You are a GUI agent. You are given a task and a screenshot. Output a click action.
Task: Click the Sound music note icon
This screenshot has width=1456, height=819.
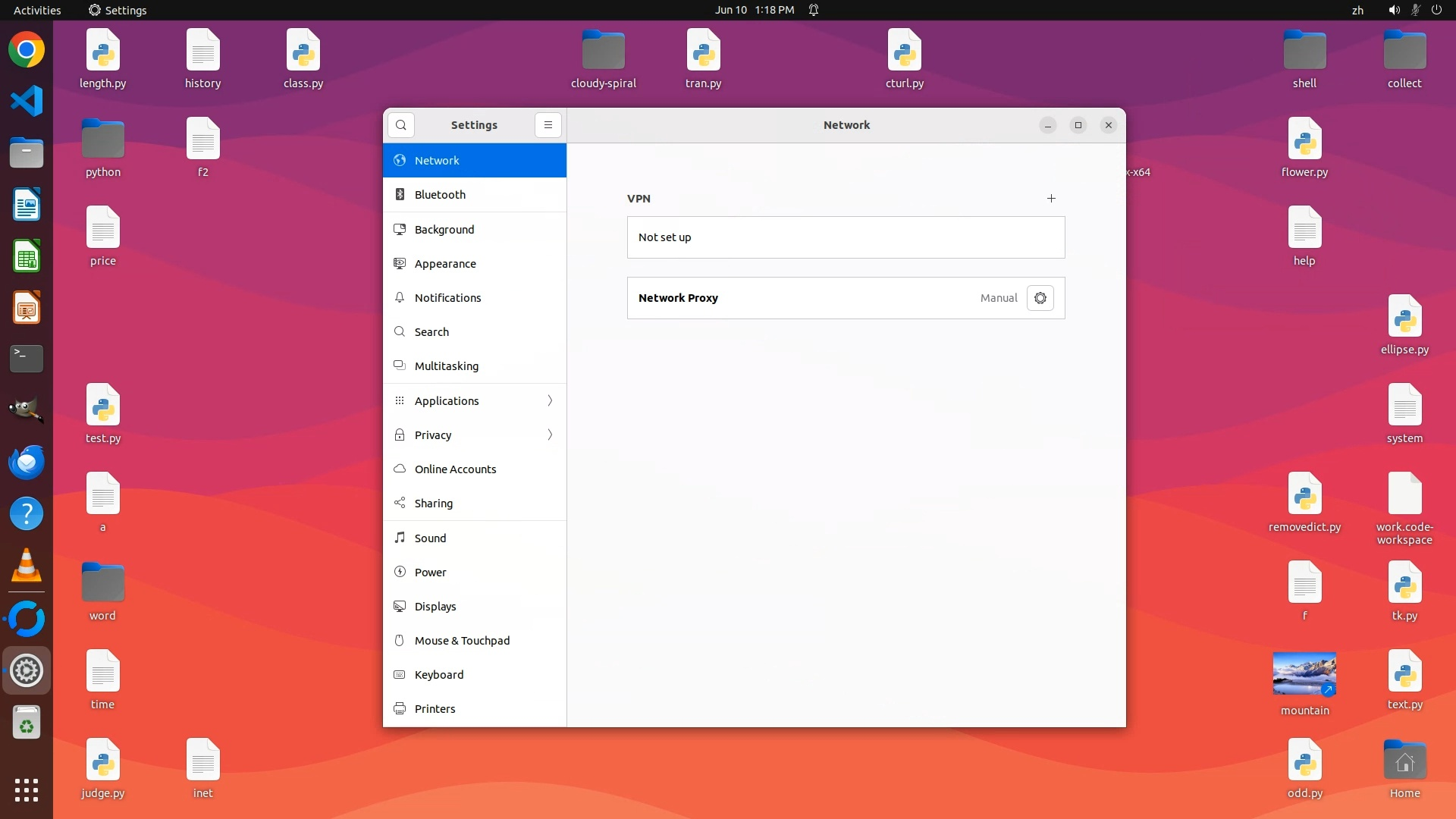(400, 538)
